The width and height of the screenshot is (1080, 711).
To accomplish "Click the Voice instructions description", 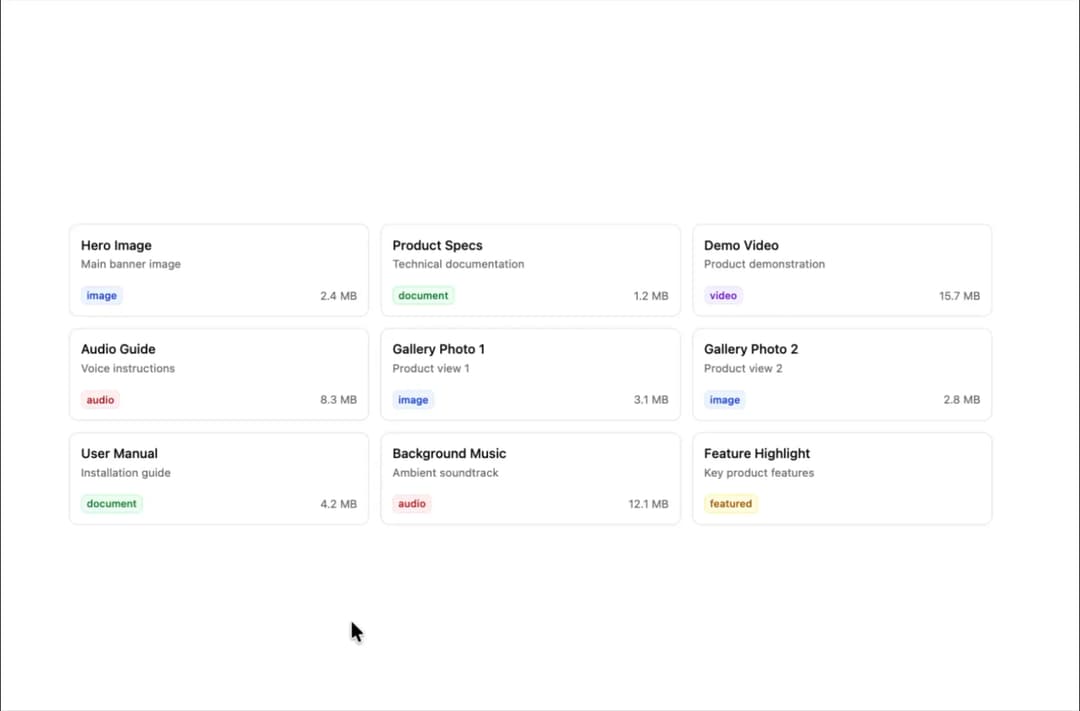I will pyautogui.click(x=128, y=369).
